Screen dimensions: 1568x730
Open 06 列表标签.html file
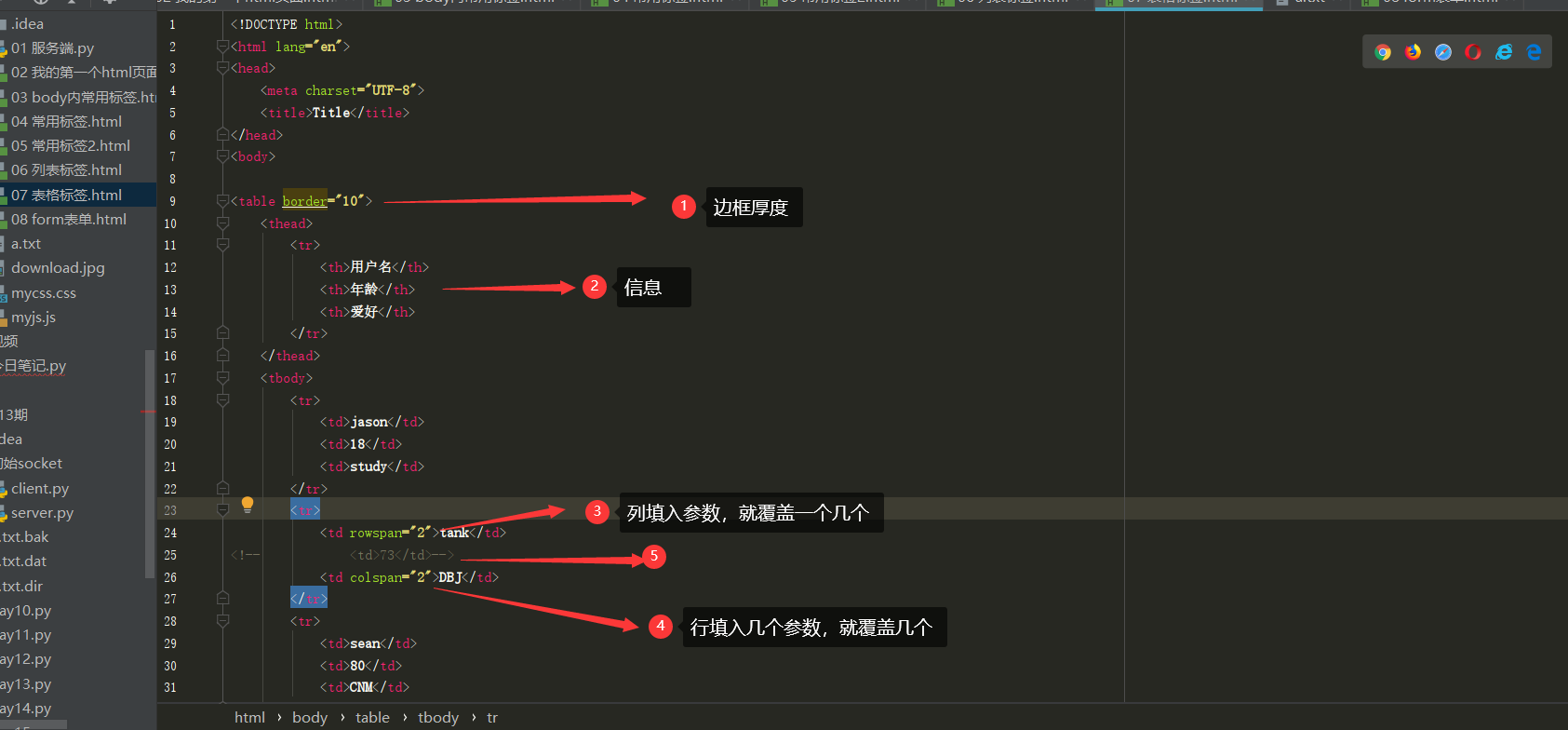(66, 170)
